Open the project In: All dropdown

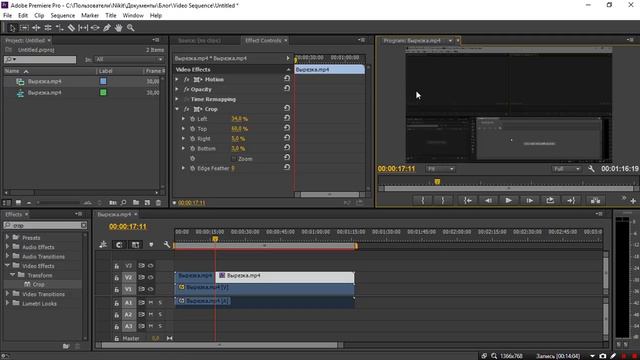pyautogui.click(x=129, y=60)
